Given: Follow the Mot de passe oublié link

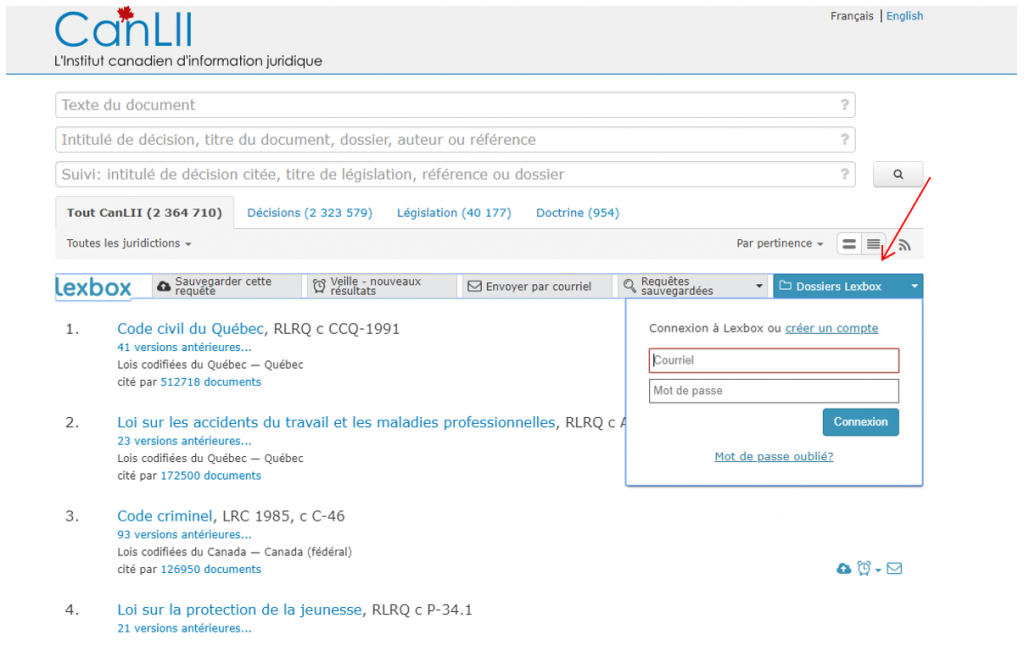Looking at the screenshot, I should click(x=773, y=457).
